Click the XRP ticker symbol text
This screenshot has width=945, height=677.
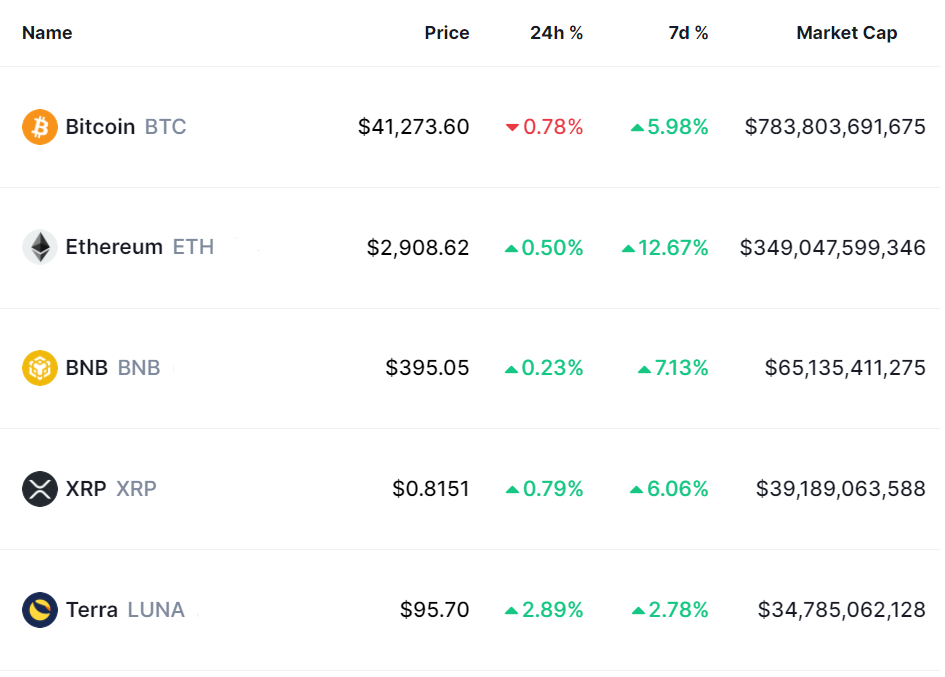(136, 489)
